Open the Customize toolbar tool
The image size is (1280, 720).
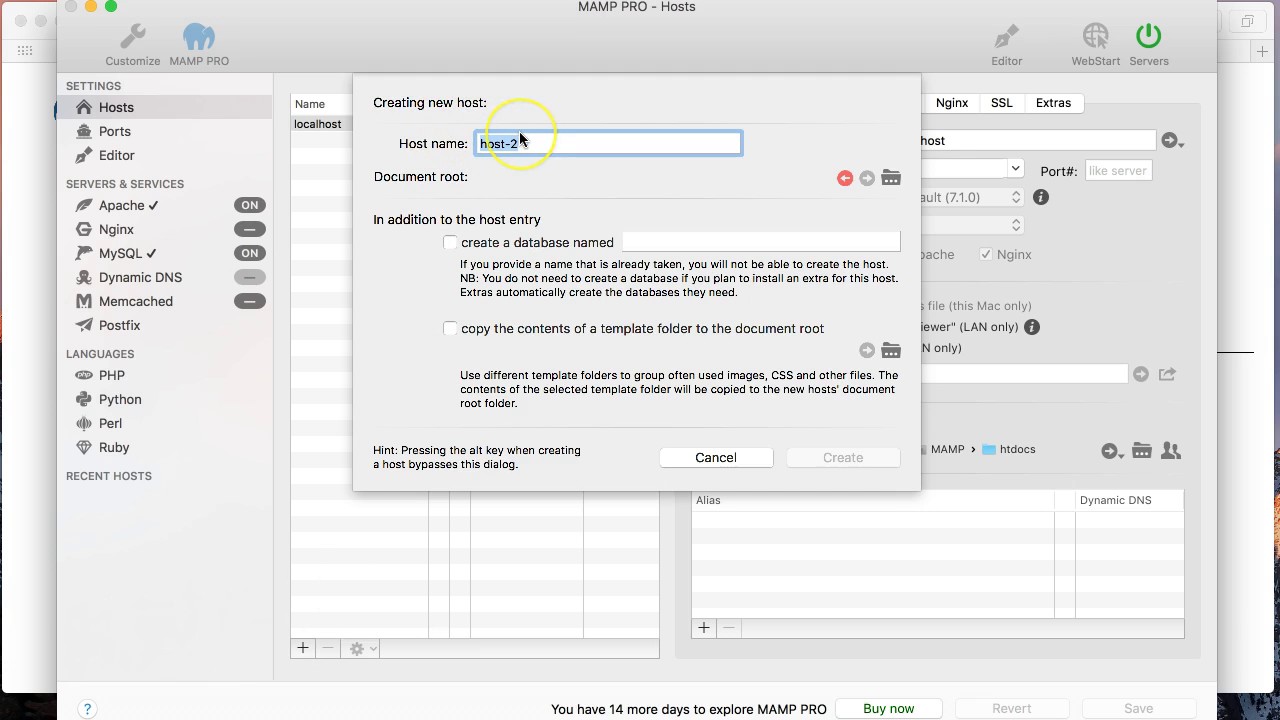[133, 46]
